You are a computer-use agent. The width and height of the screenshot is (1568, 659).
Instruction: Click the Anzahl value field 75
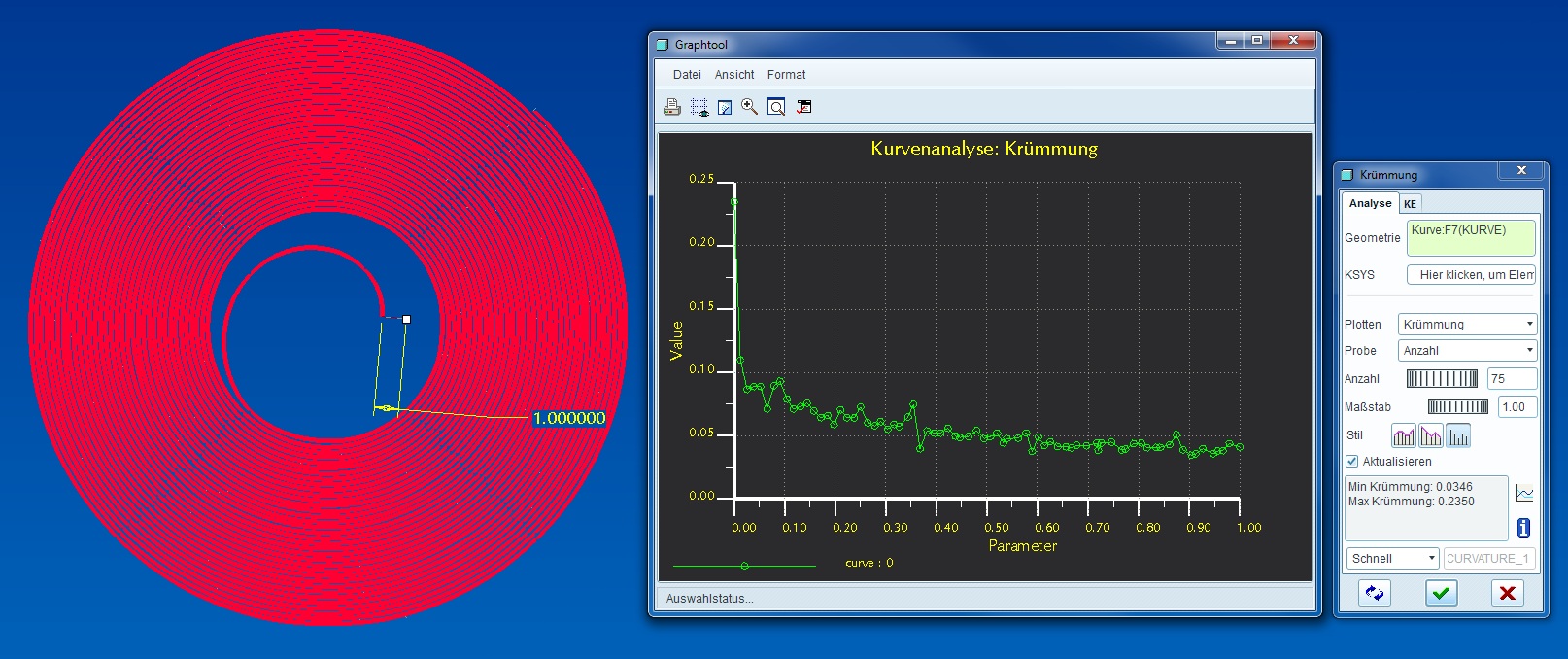click(x=1512, y=379)
